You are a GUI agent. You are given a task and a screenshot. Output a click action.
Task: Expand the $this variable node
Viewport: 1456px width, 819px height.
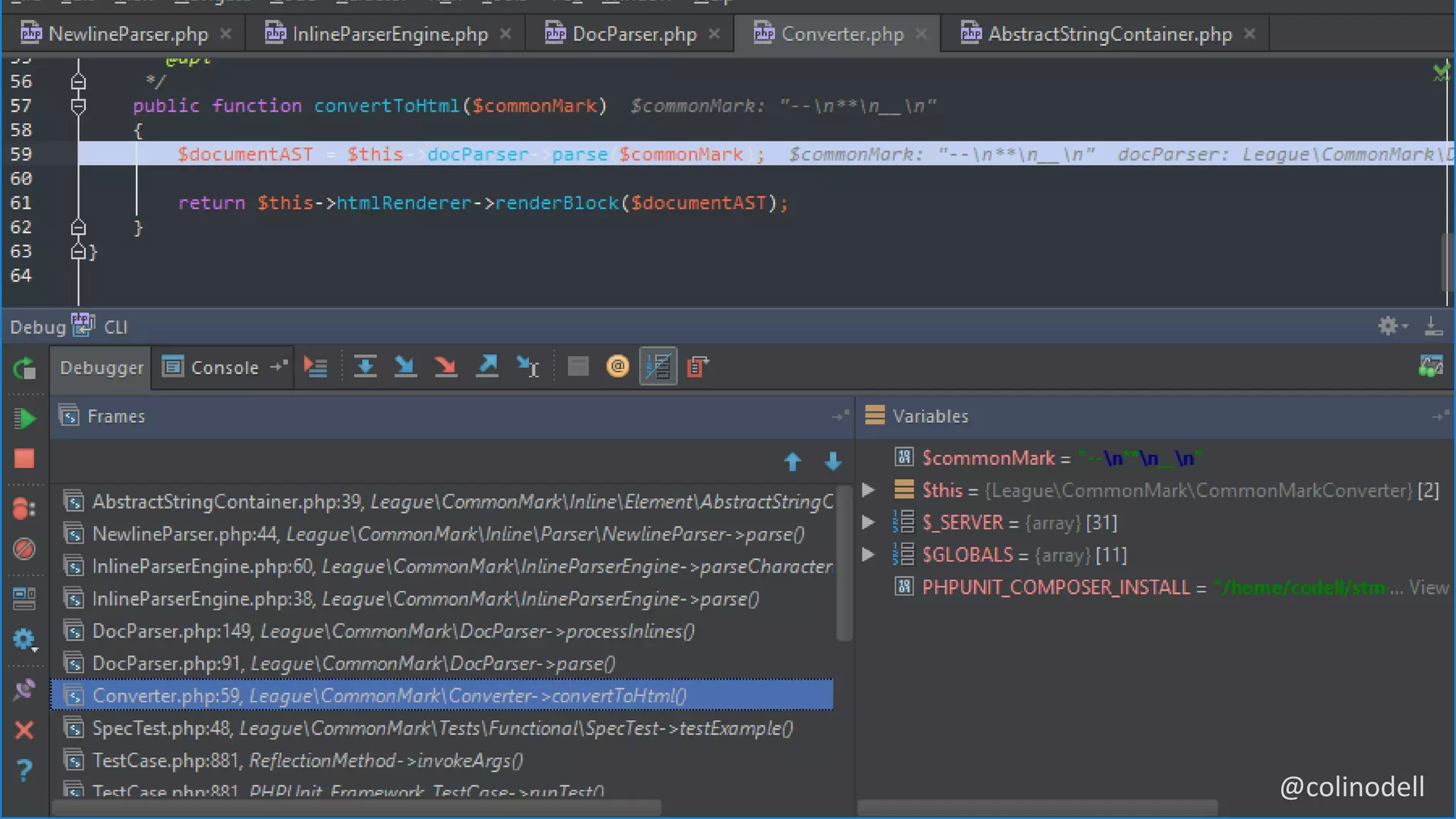pos(868,490)
